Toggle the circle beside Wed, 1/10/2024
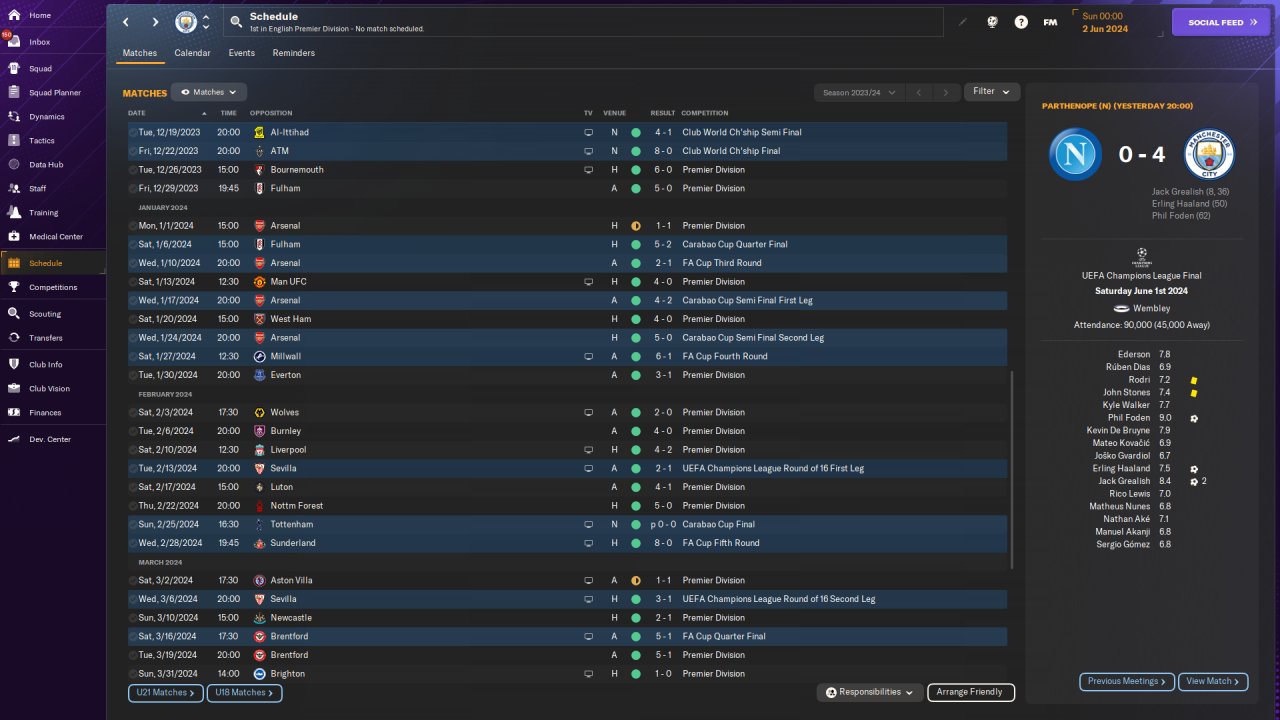The height and width of the screenshot is (720, 1280). [133, 263]
